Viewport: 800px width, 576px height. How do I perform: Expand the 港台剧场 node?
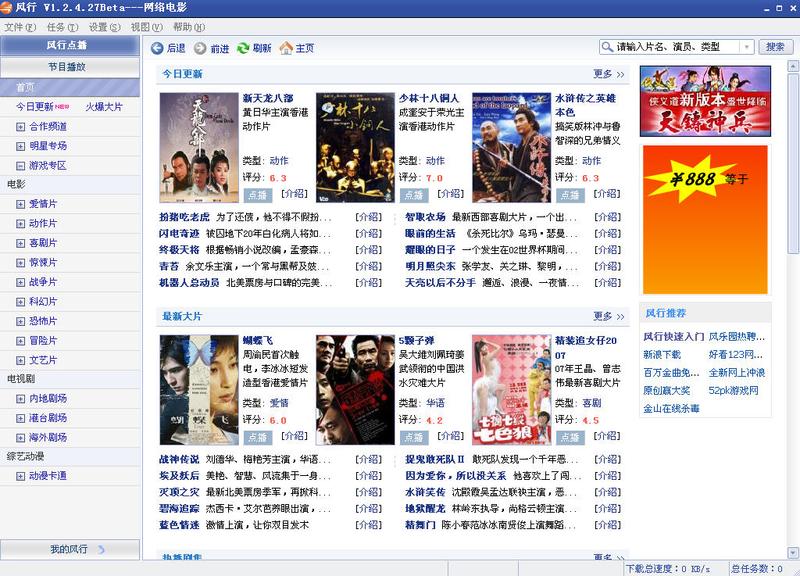pos(20,418)
